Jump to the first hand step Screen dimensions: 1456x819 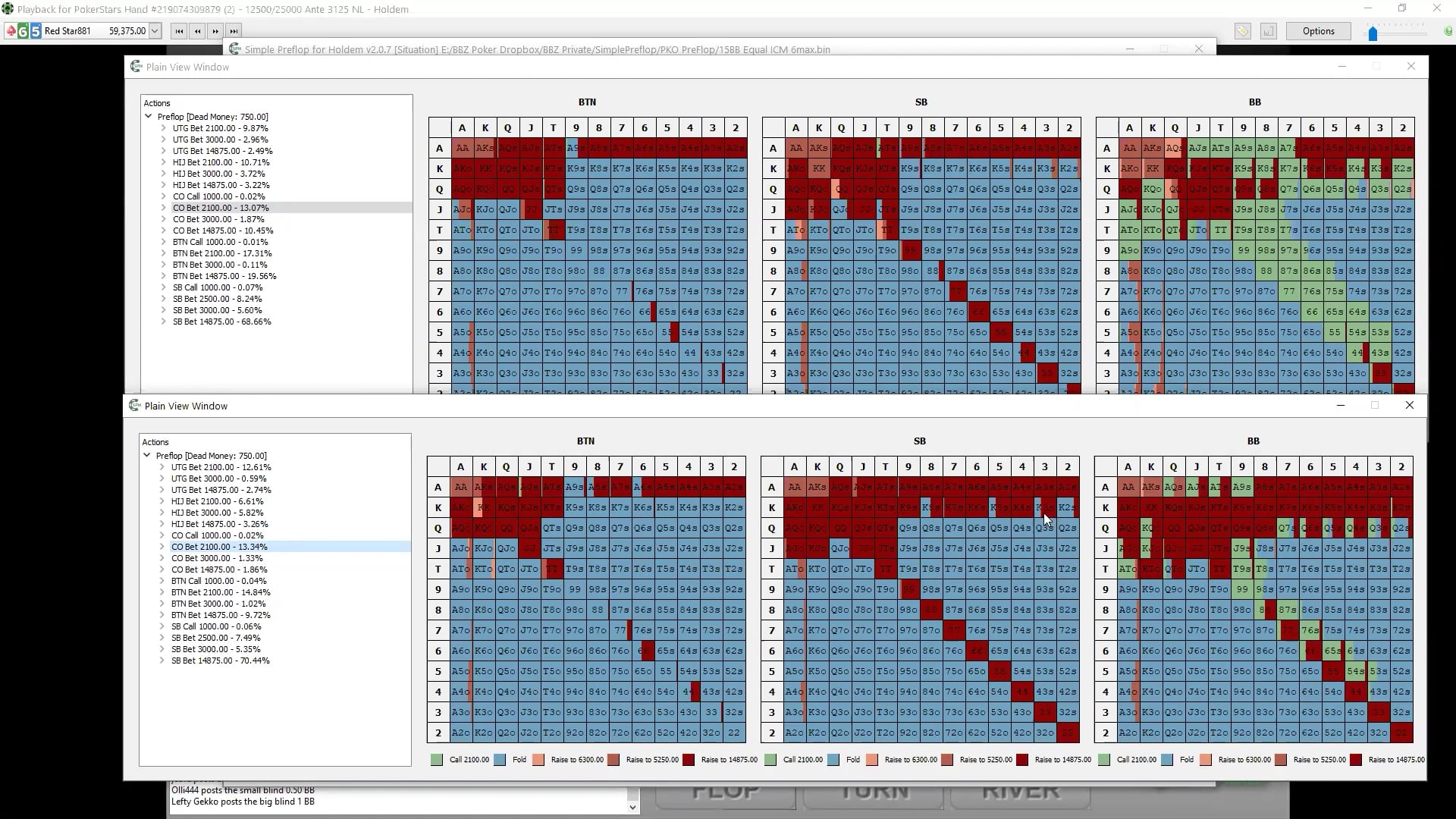coord(179,31)
